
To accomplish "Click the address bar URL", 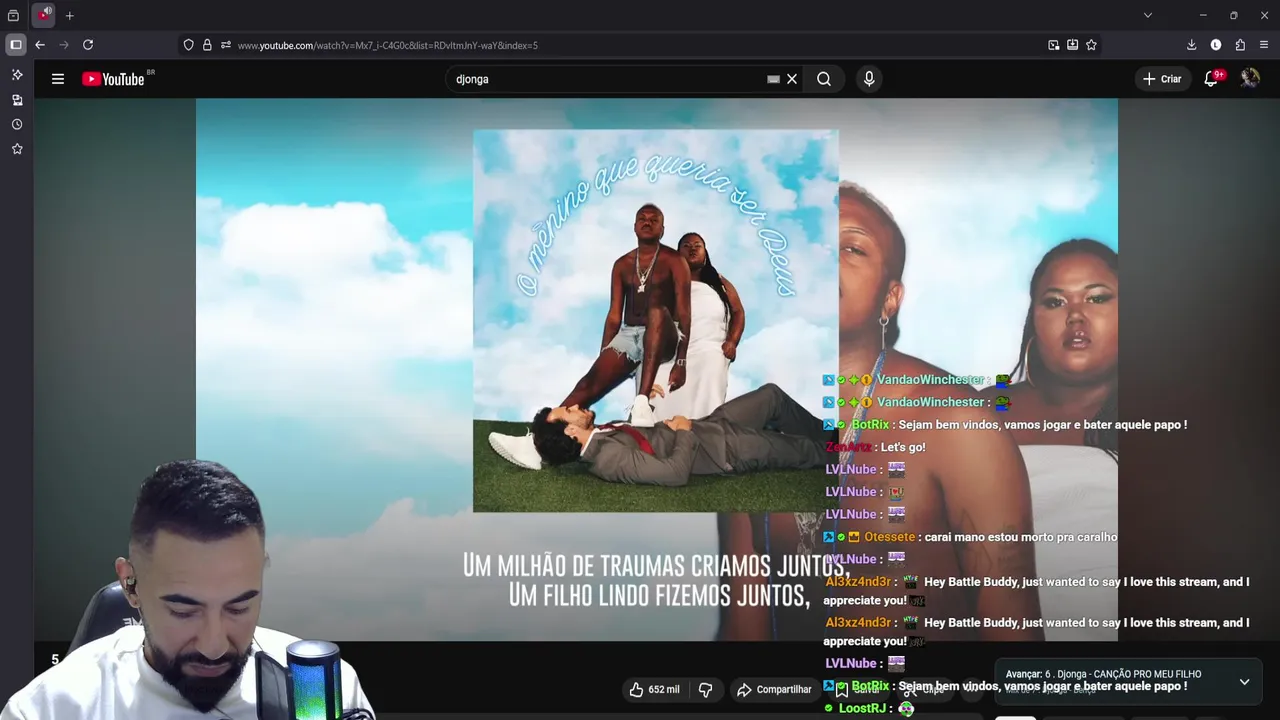I will (x=388, y=46).
